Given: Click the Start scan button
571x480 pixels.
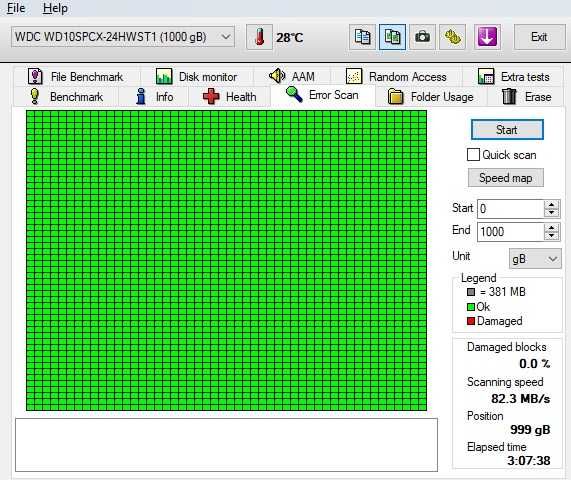Looking at the screenshot, I should 507,130.
